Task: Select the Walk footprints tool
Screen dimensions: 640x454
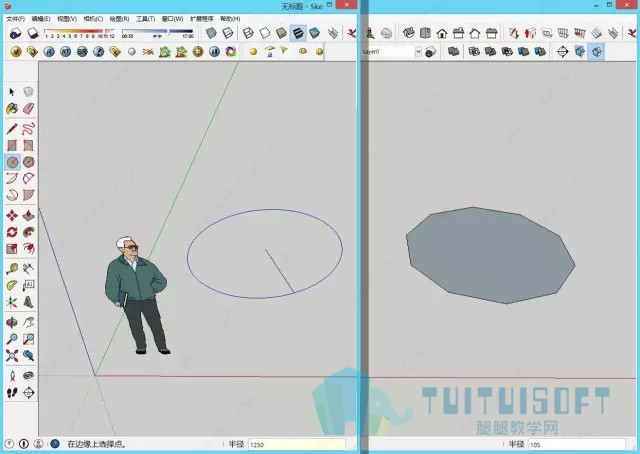Action: tap(12, 393)
